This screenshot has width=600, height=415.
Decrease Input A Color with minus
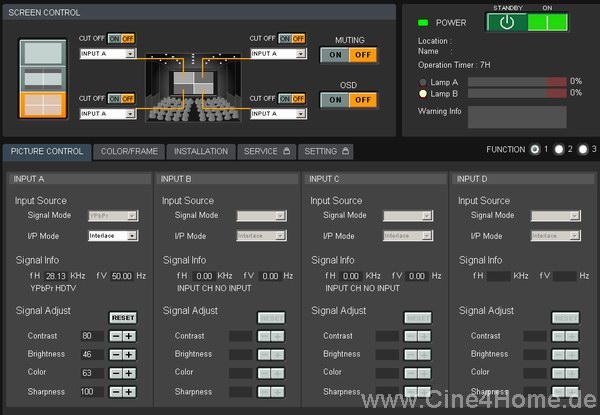pyautogui.click(x=116, y=373)
